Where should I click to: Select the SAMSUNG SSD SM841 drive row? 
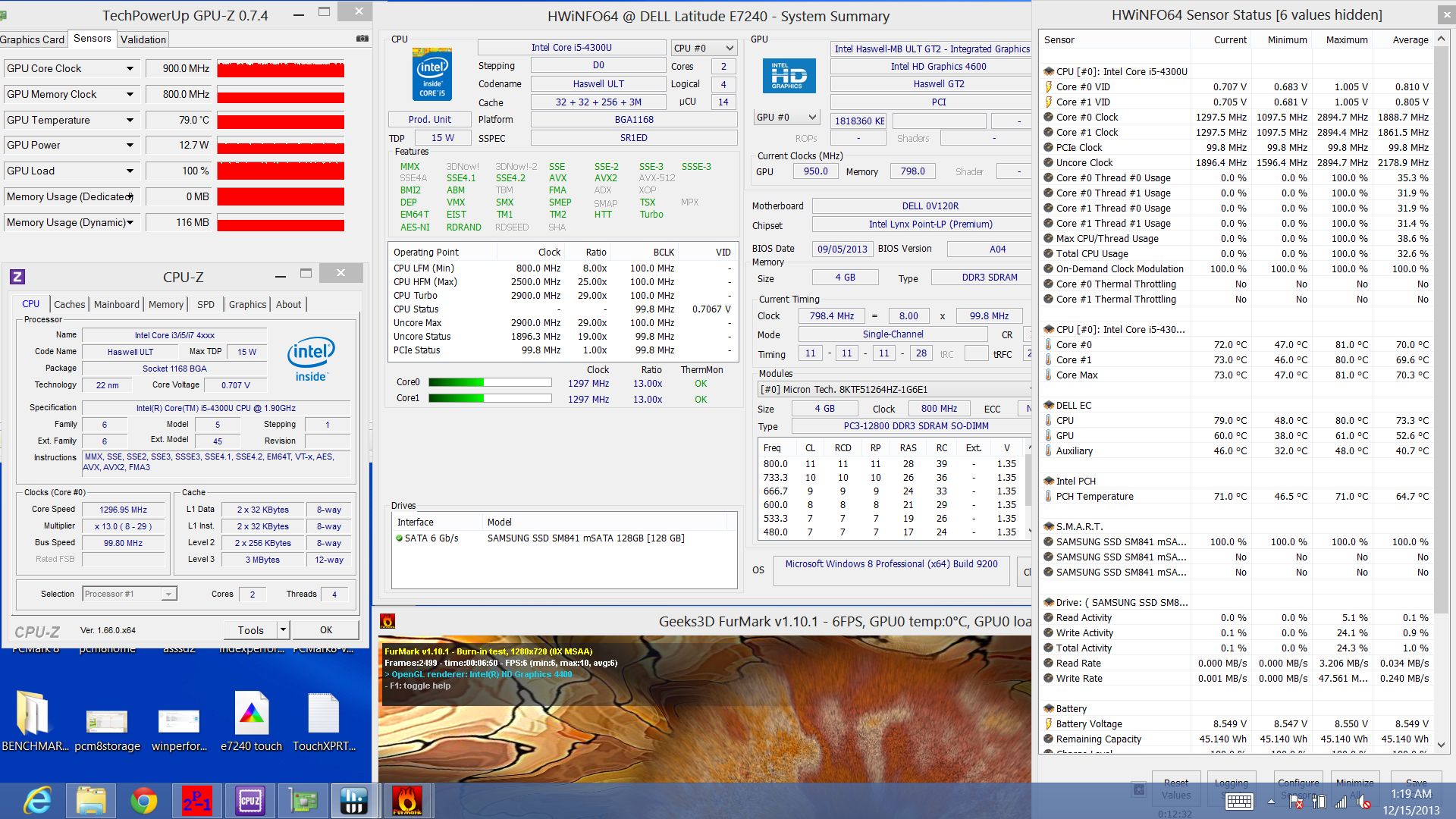pos(564,538)
